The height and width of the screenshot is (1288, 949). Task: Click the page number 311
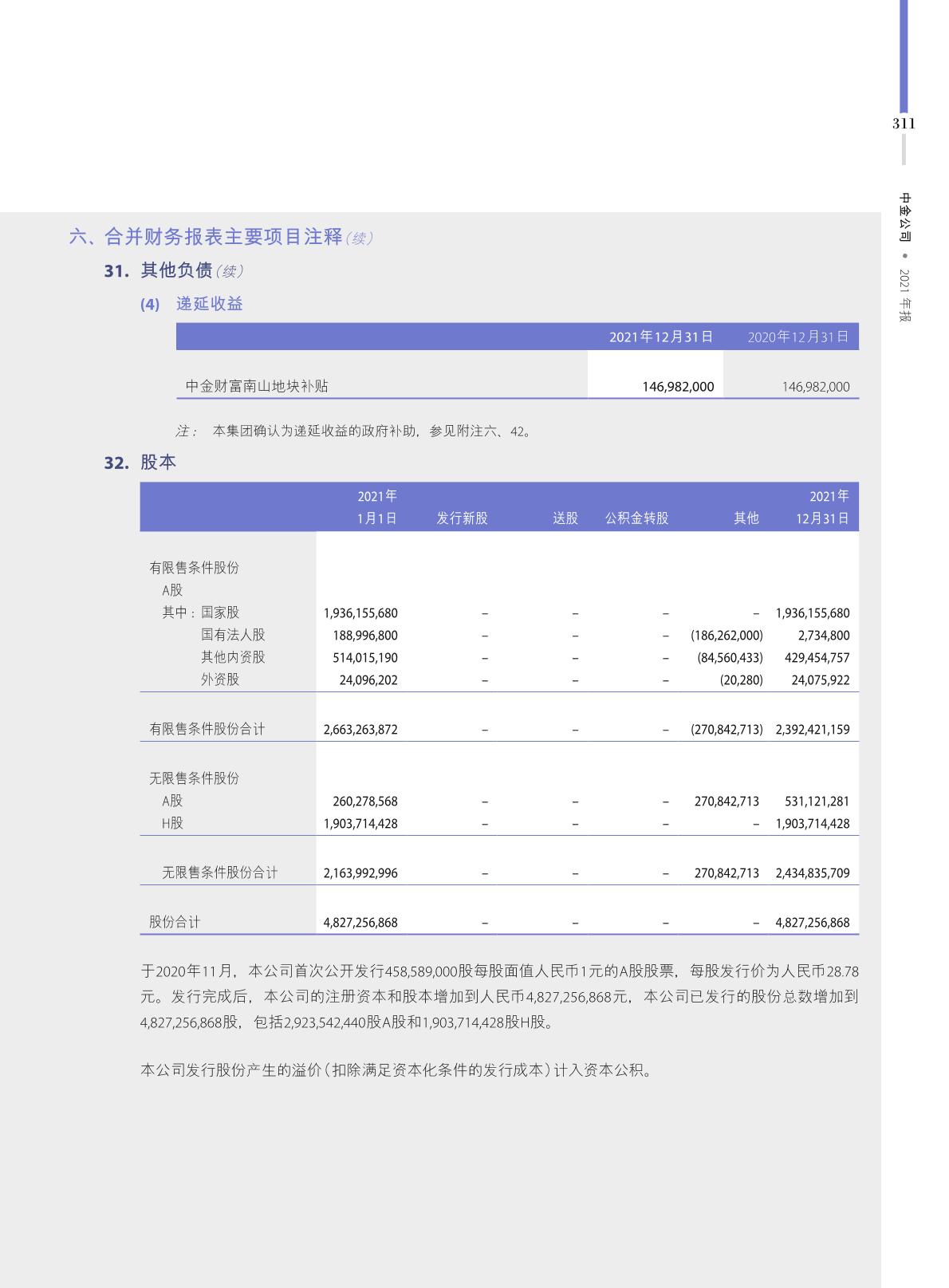point(904,124)
